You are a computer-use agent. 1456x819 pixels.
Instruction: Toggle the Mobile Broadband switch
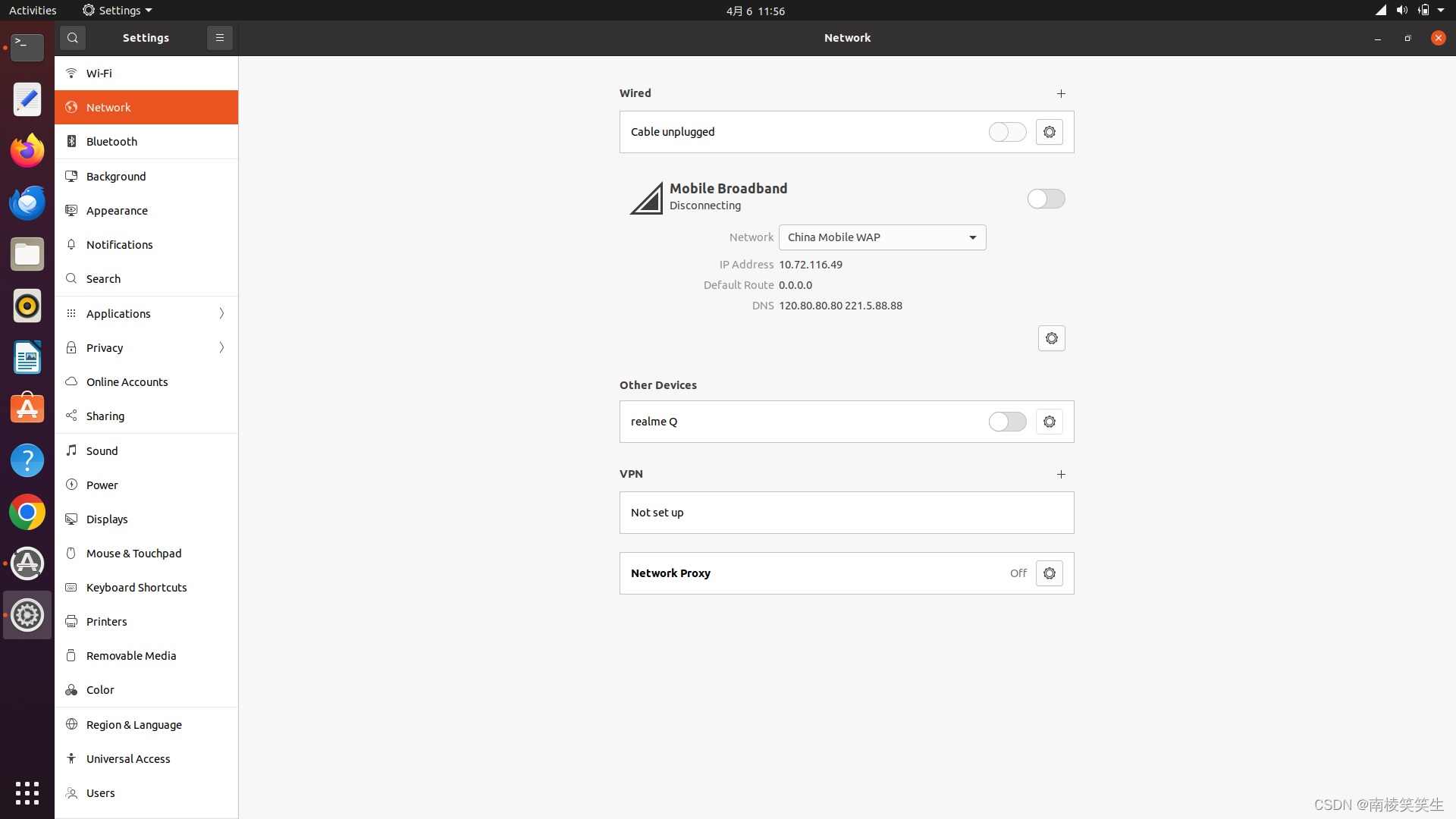(1046, 199)
